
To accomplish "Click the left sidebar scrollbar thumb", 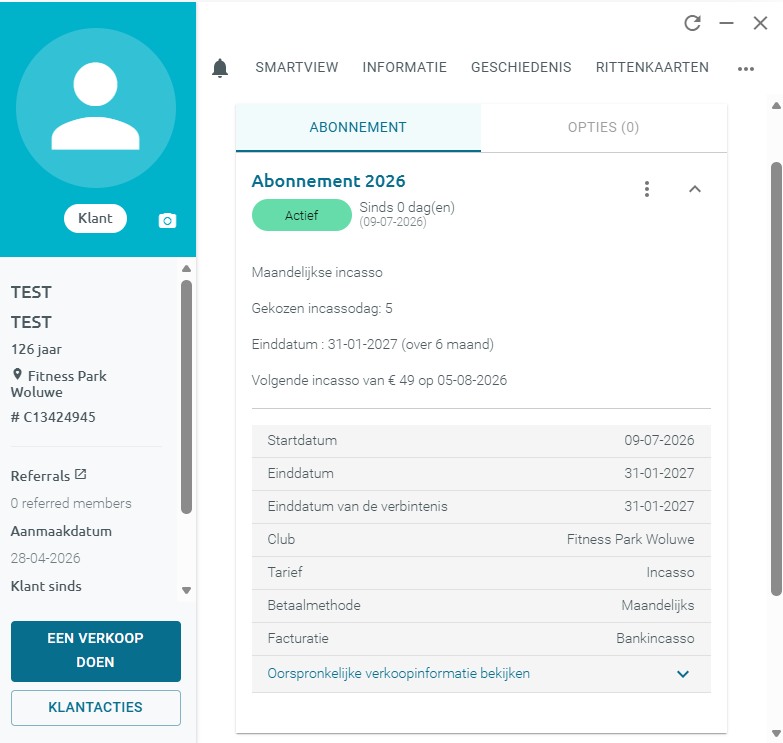I will click(186, 397).
